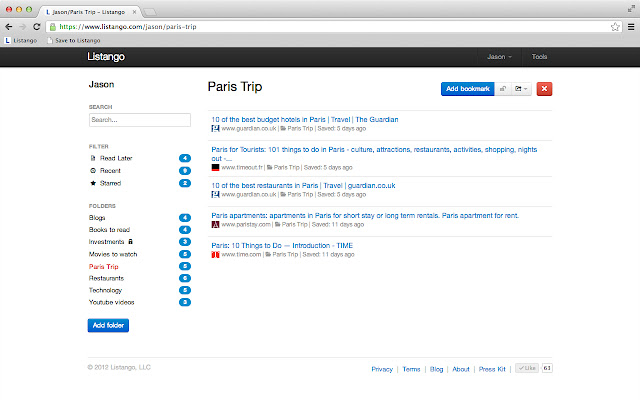The image size is (640, 400).
Task: Open the Press Kit footer link
Action: (492, 369)
